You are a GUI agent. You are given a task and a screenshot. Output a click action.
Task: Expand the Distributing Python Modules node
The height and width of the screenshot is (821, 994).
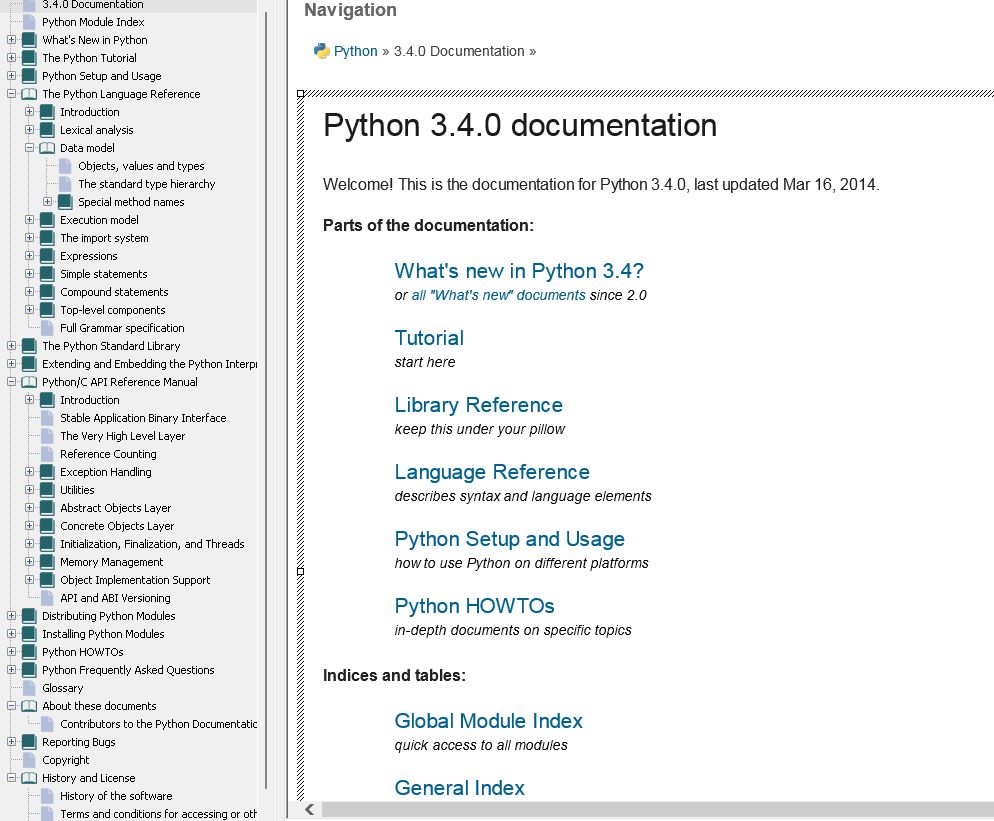[x=11, y=616]
